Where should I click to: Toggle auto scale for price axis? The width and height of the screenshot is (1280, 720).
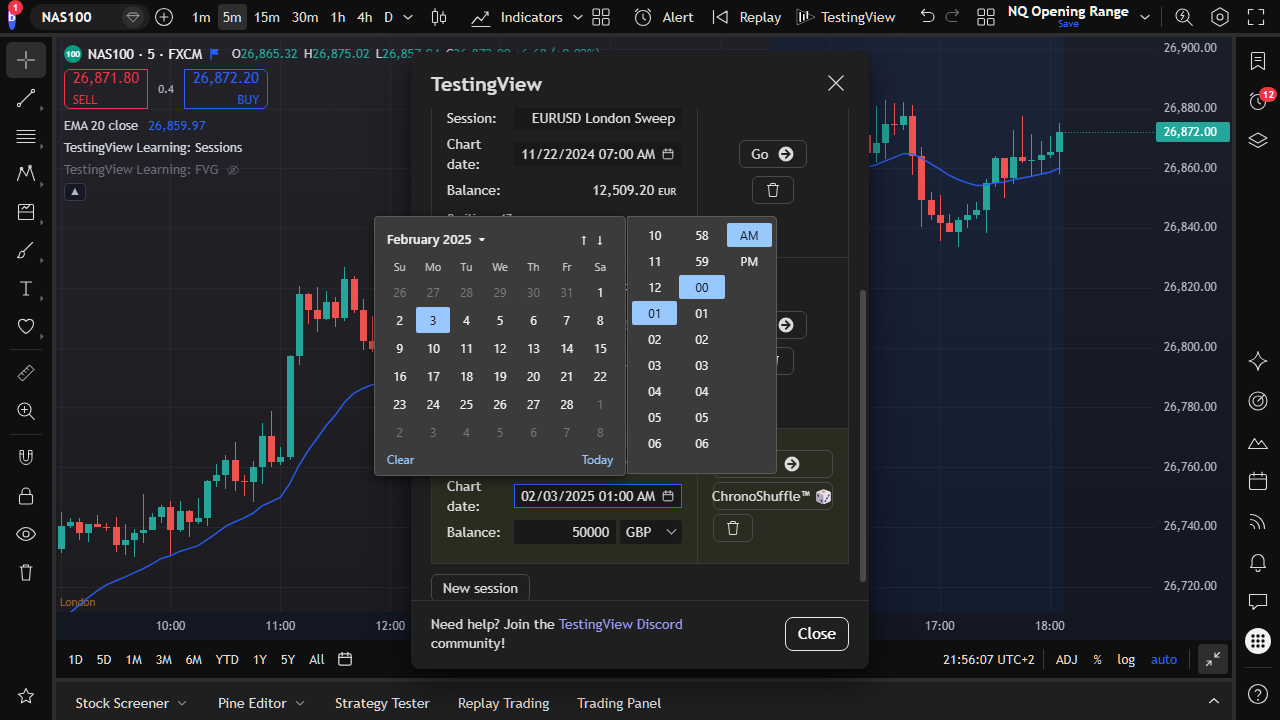(x=1164, y=659)
